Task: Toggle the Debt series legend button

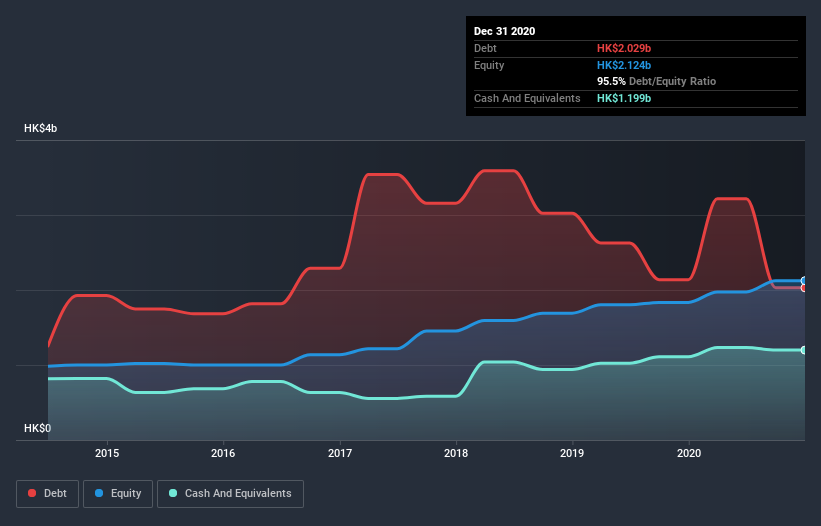Action: tap(48, 494)
